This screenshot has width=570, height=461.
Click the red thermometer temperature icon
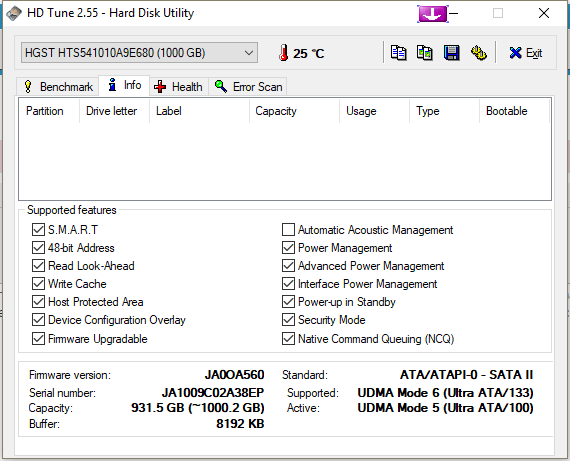pos(284,53)
